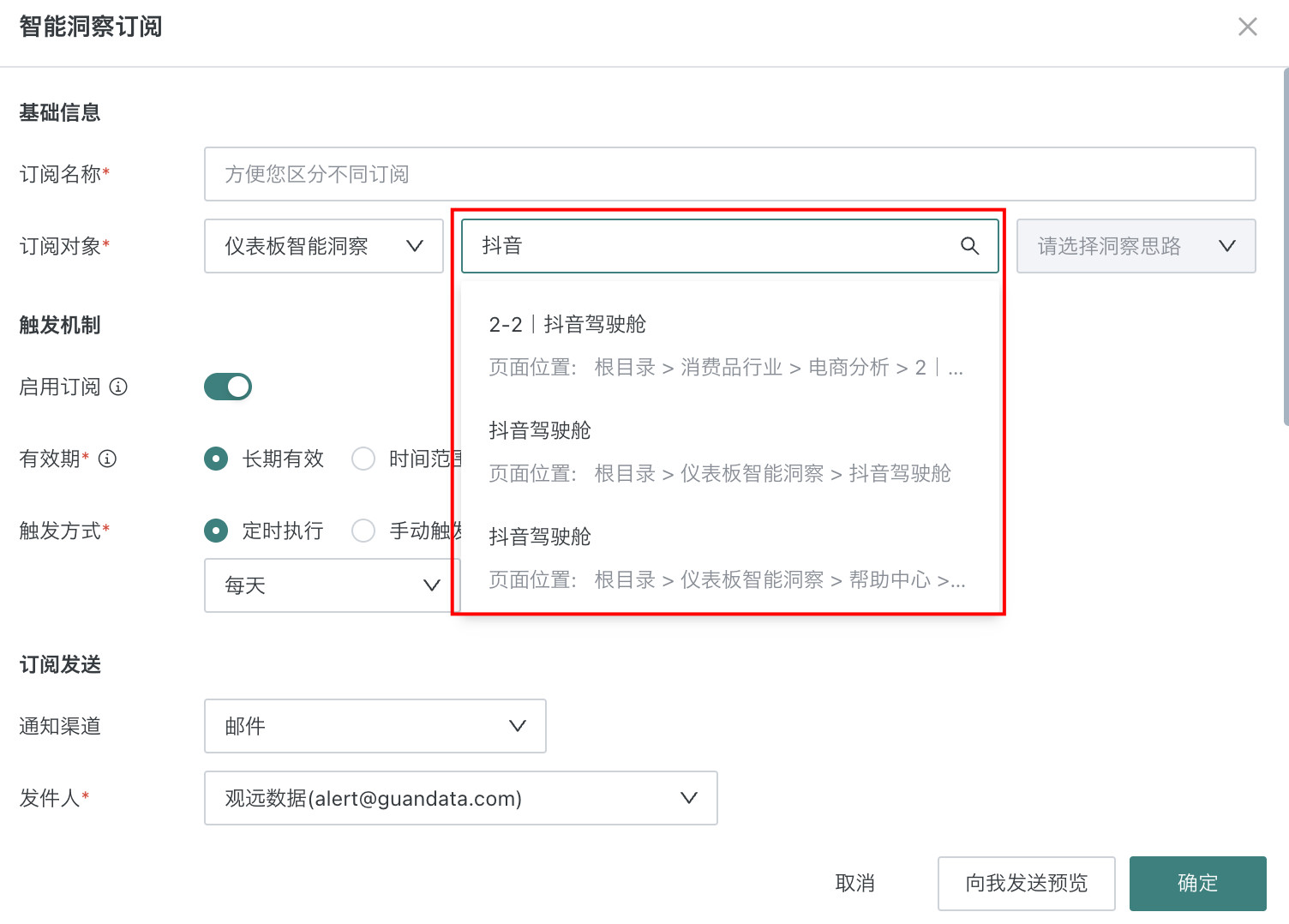This screenshot has width=1289, height=924.
Task: Click the 确定 confirm button
Action: coord(1197,883)
